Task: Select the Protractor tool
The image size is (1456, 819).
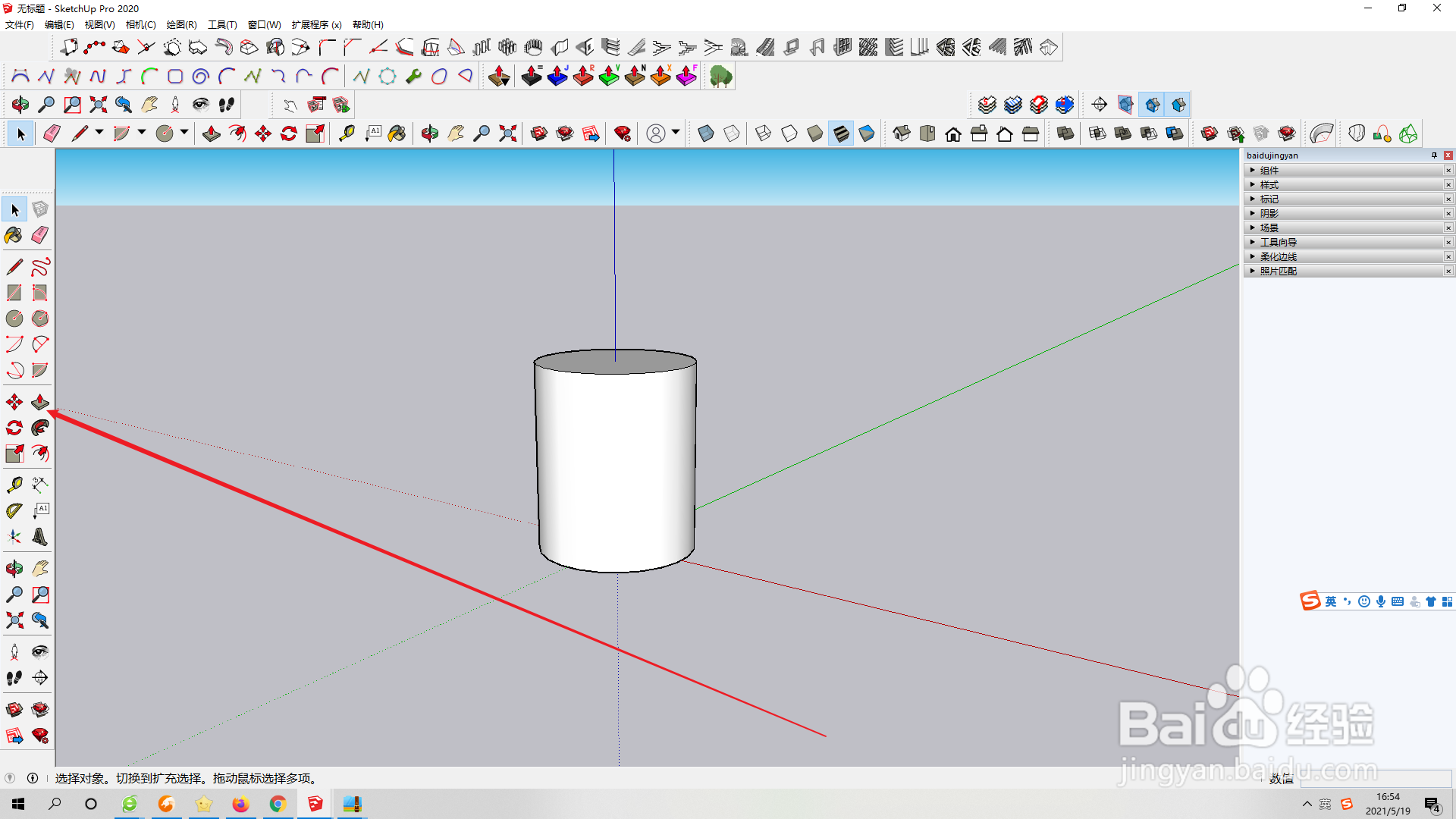Action: pyautogui.click(x=14, y=510)
